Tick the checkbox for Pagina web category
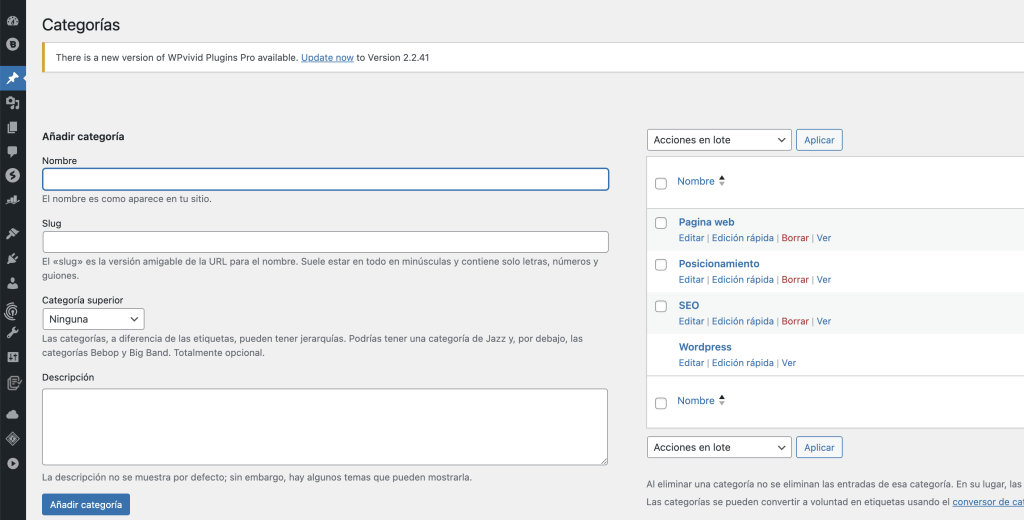Screen dimensions: 1024x520 pos(660,223)
